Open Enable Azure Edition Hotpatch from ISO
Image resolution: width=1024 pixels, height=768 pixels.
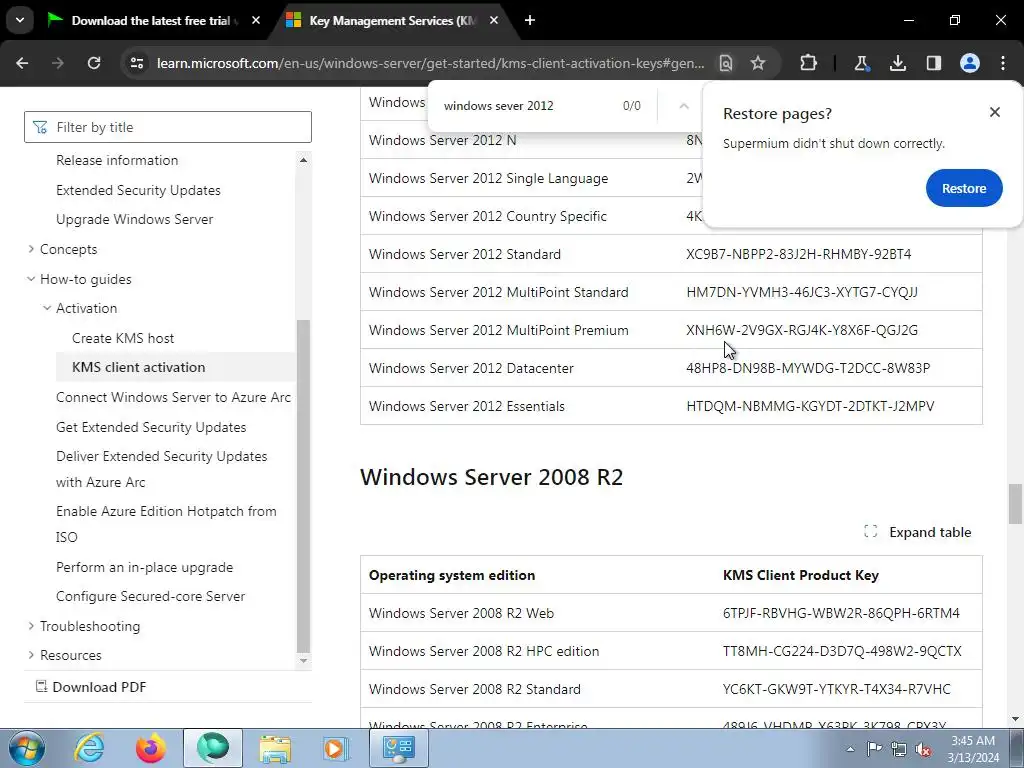(166, 524)
